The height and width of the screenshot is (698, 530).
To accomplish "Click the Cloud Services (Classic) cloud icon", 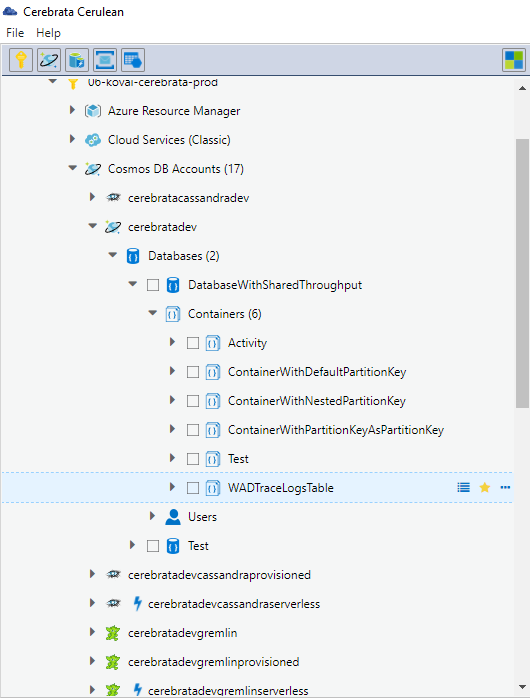I will pyautogui.click(x=93, y=140).
